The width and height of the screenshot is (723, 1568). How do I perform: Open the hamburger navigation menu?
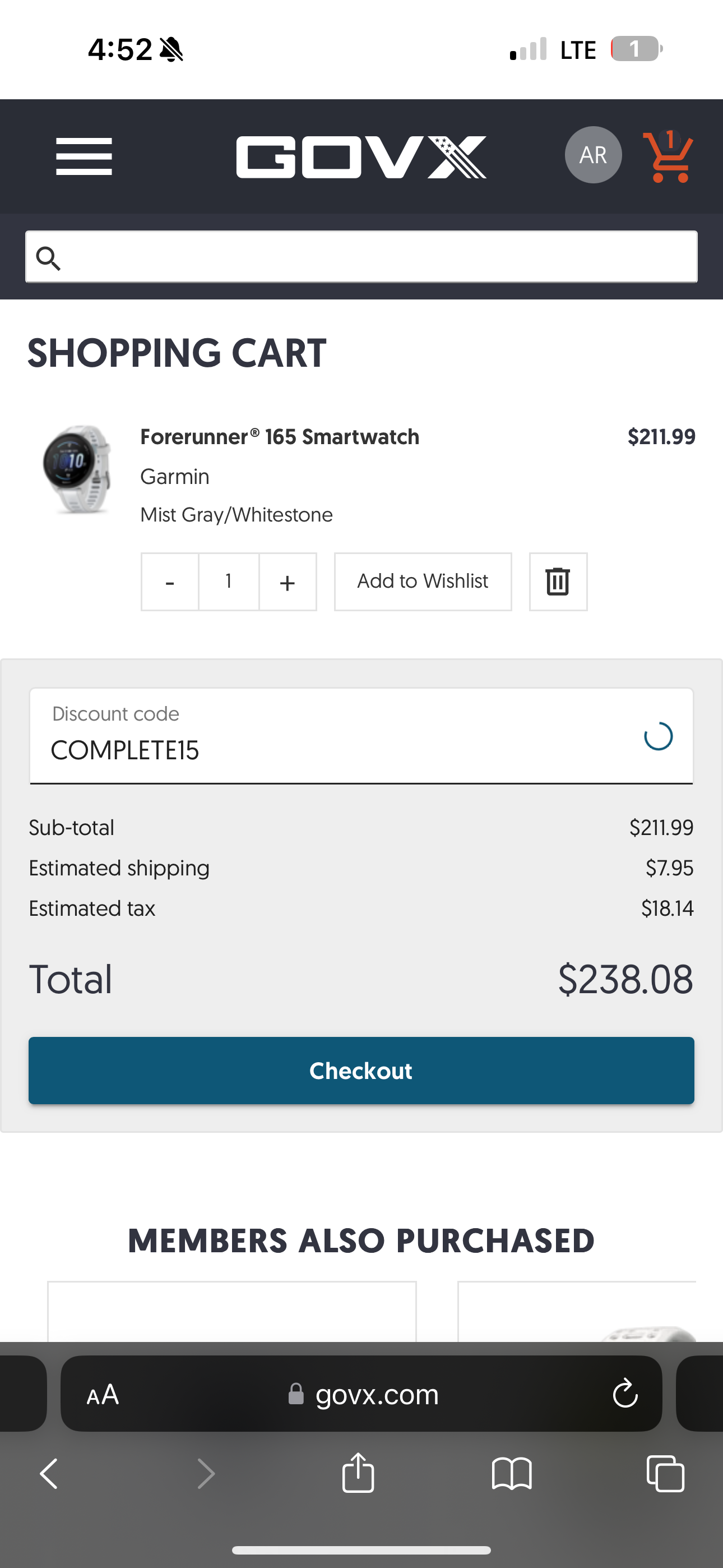(x=84, y=156)
